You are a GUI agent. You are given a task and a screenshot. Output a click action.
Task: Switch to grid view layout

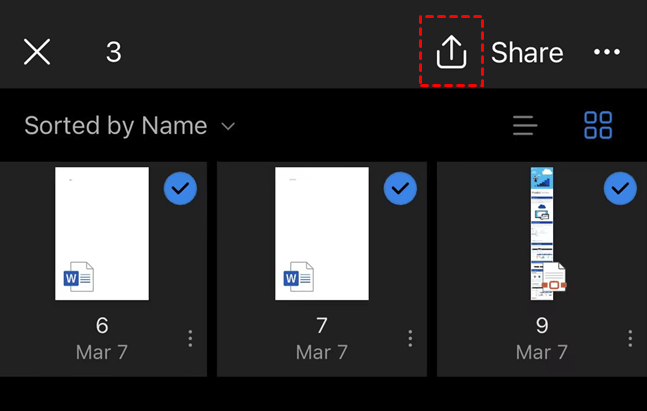(598, 126)
